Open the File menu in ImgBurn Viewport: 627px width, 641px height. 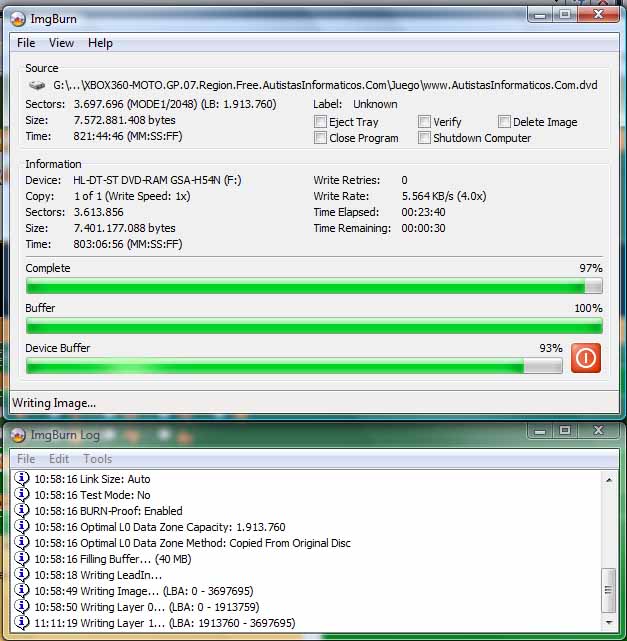click(26, 43)
